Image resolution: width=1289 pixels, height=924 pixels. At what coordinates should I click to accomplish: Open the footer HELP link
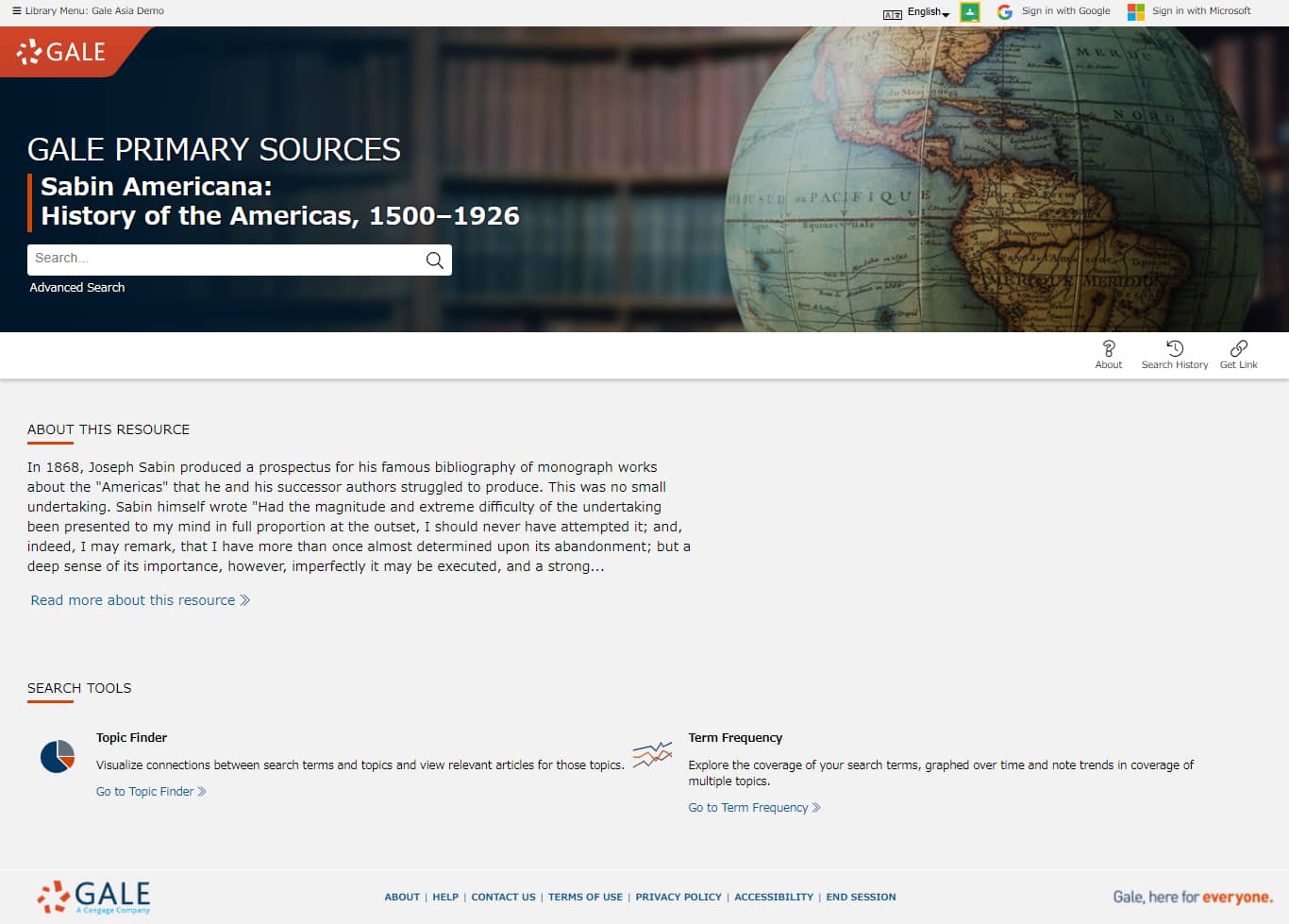(x=445, y=897)
